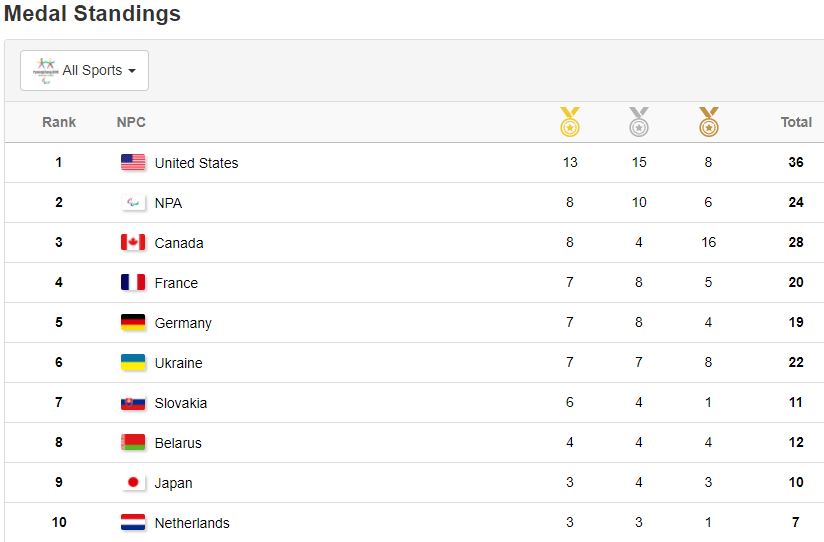This screenshot has width=824, height=542.
Task: Click the United States flag icon
Action: [133, 163]
